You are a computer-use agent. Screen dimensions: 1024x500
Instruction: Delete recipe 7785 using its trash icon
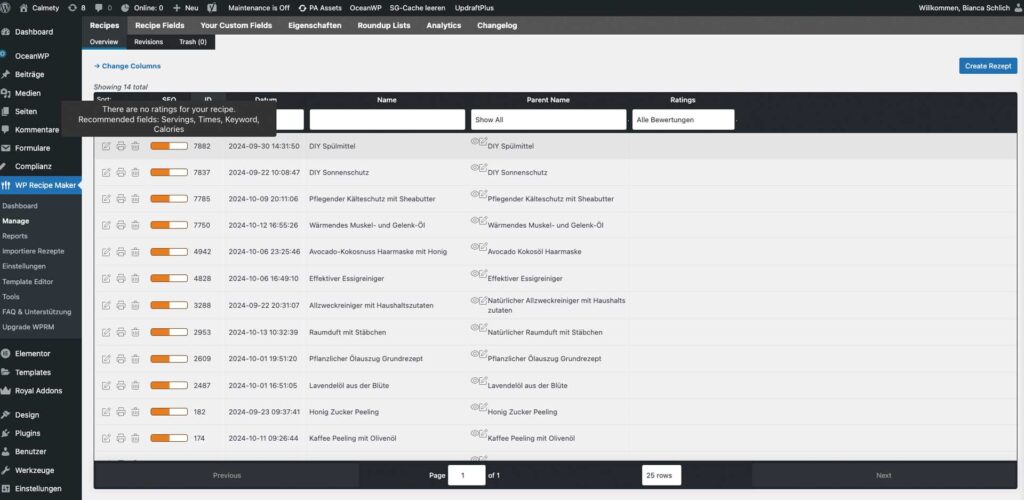(x=135, y=199)
